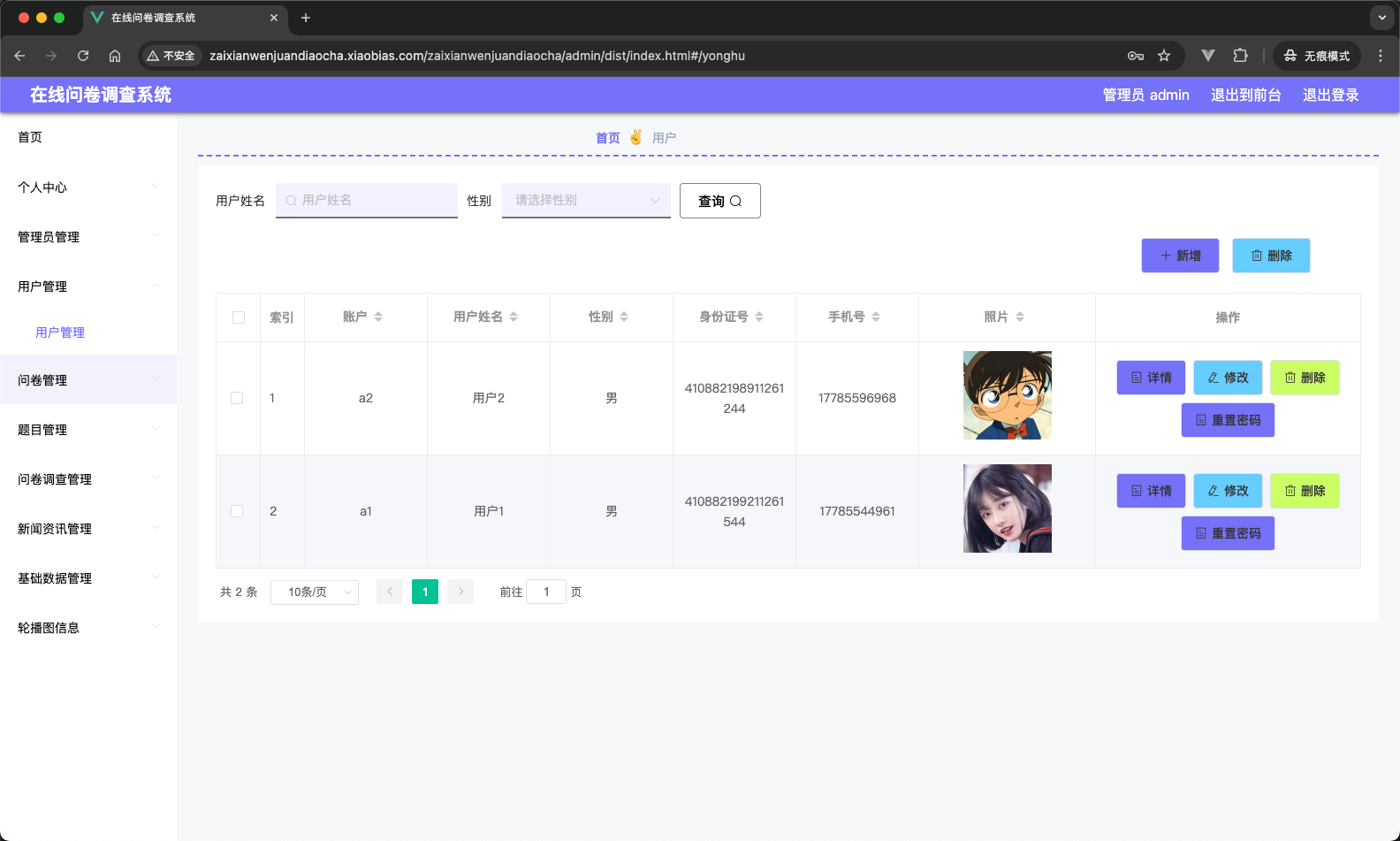Open the Vue devtools extension icon
This screenshot has width=1400, height=841.
point(1208,56)
